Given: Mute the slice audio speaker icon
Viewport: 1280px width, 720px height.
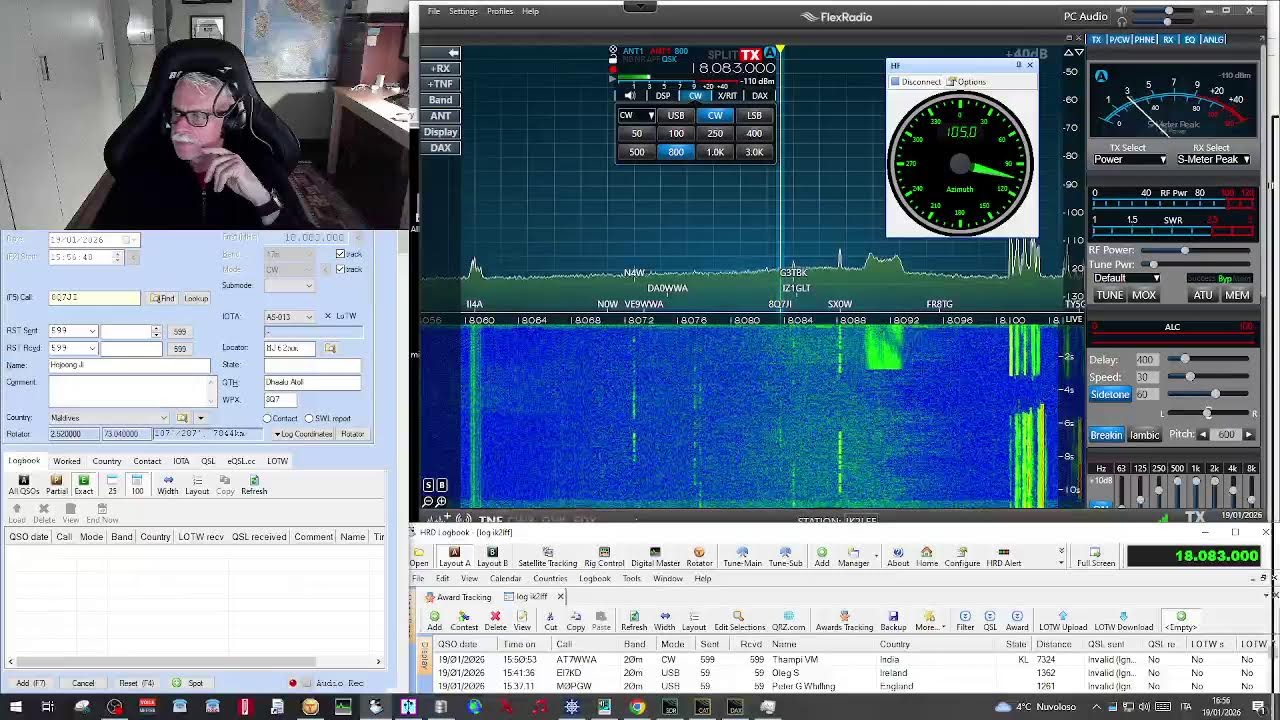Looking at the screenshot, I should [630, 96].
